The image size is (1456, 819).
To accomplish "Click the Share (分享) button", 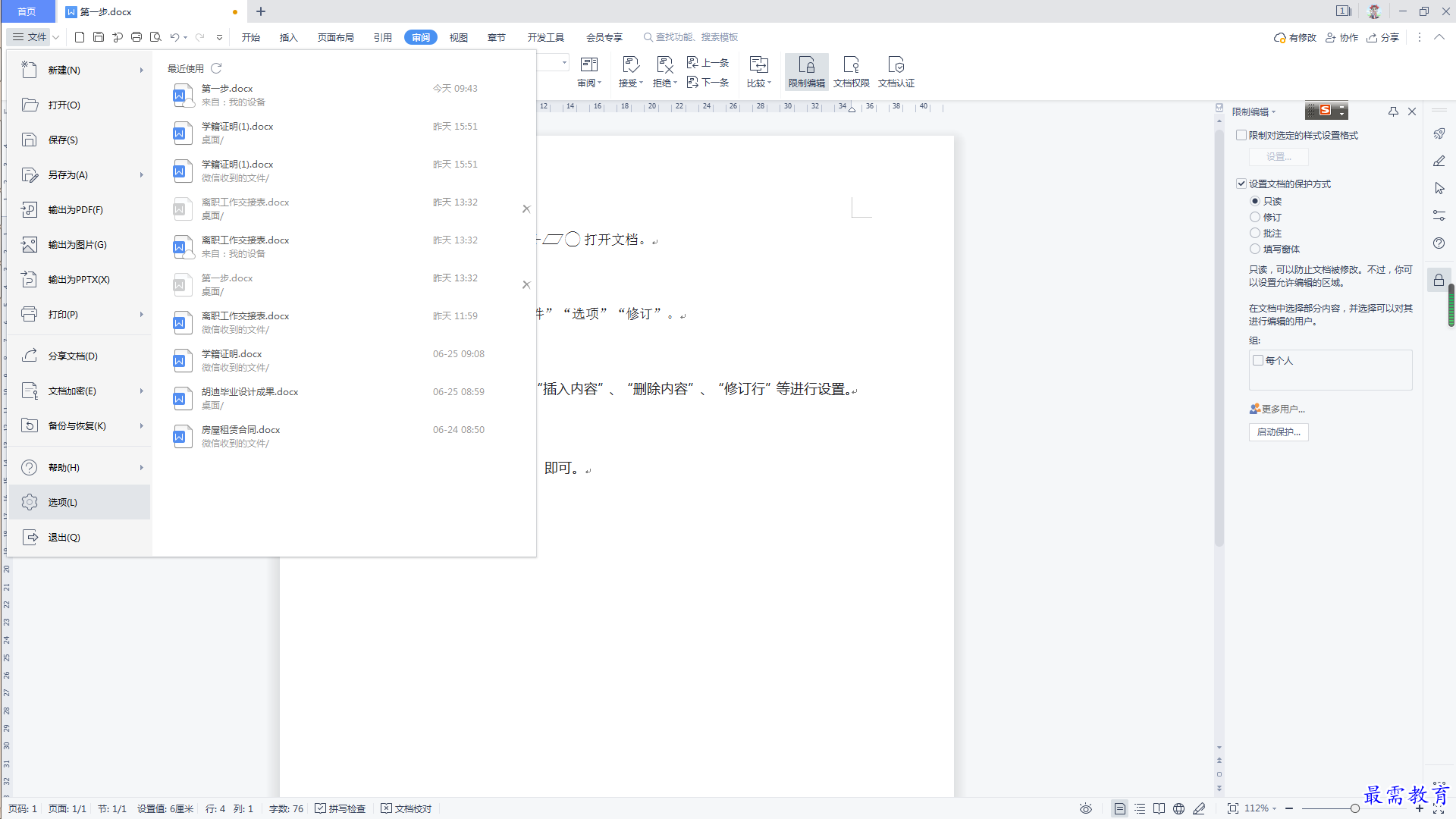I will tap(1382, 37).
